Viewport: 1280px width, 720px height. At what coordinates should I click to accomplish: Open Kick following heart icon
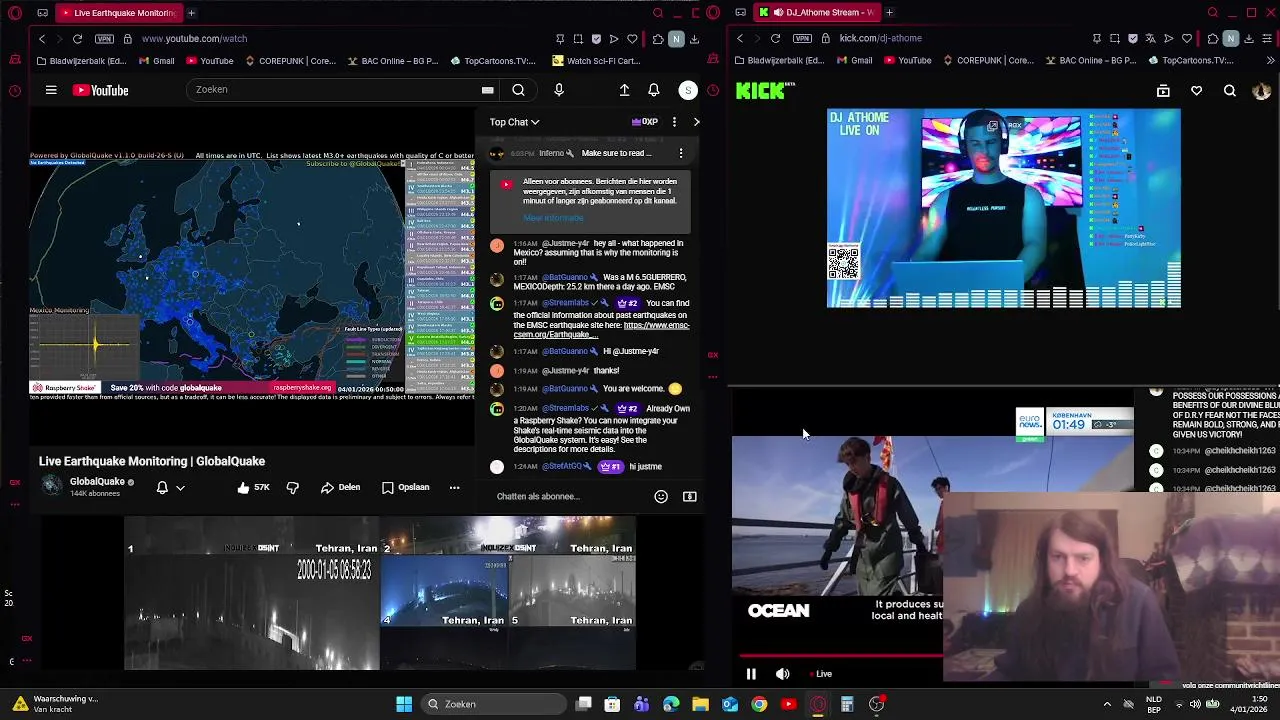click(x=1196, y=91)
